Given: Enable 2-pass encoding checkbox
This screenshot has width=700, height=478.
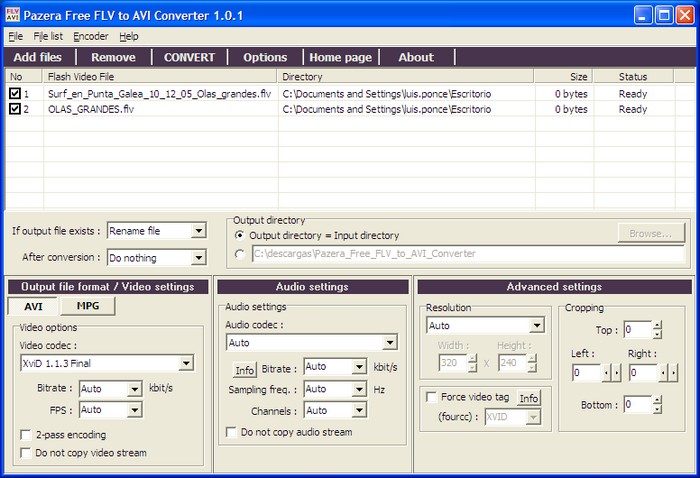Looking at the screenshot, I should pyautogui.click(x=26, y=435).
